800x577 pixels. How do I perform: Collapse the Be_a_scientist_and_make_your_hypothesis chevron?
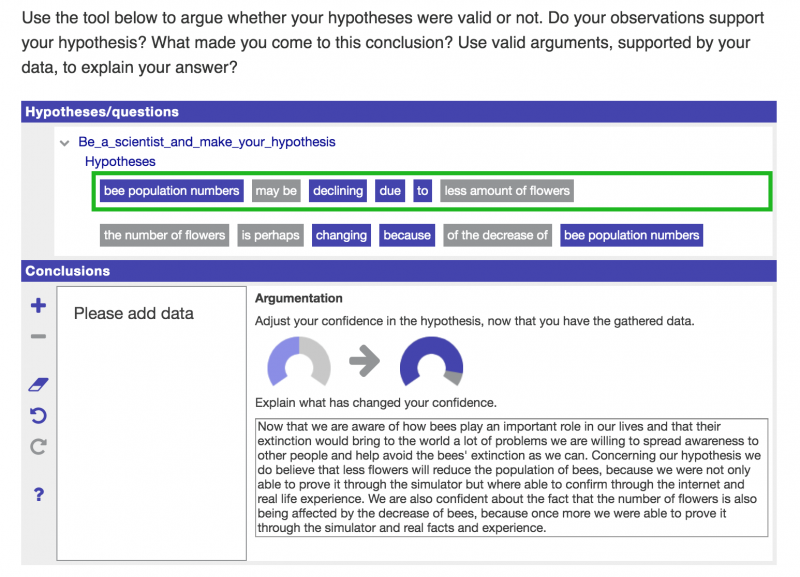coord(65,143)
